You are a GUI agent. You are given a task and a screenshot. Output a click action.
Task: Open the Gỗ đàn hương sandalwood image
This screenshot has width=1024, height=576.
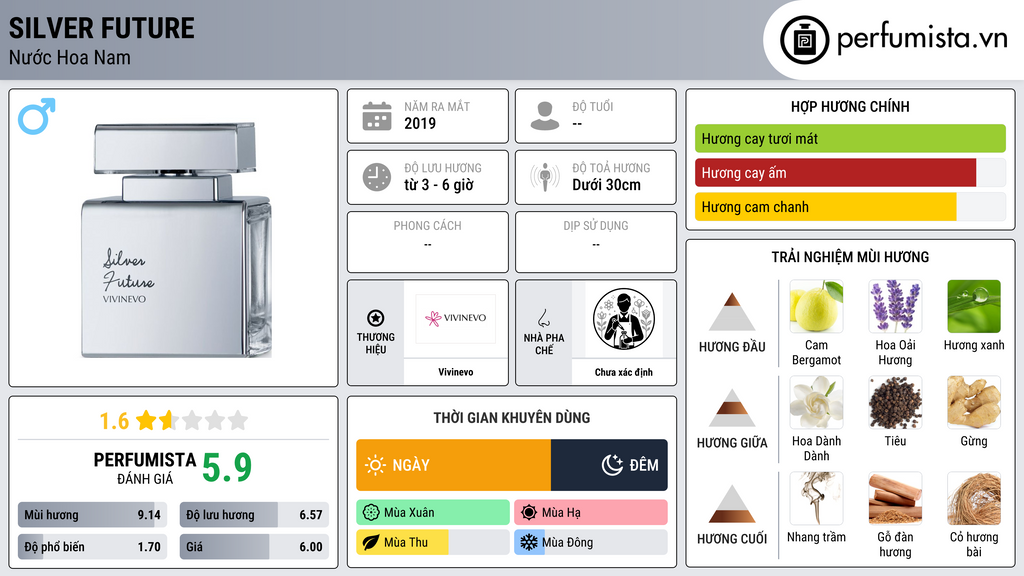(x=895, y=498)
